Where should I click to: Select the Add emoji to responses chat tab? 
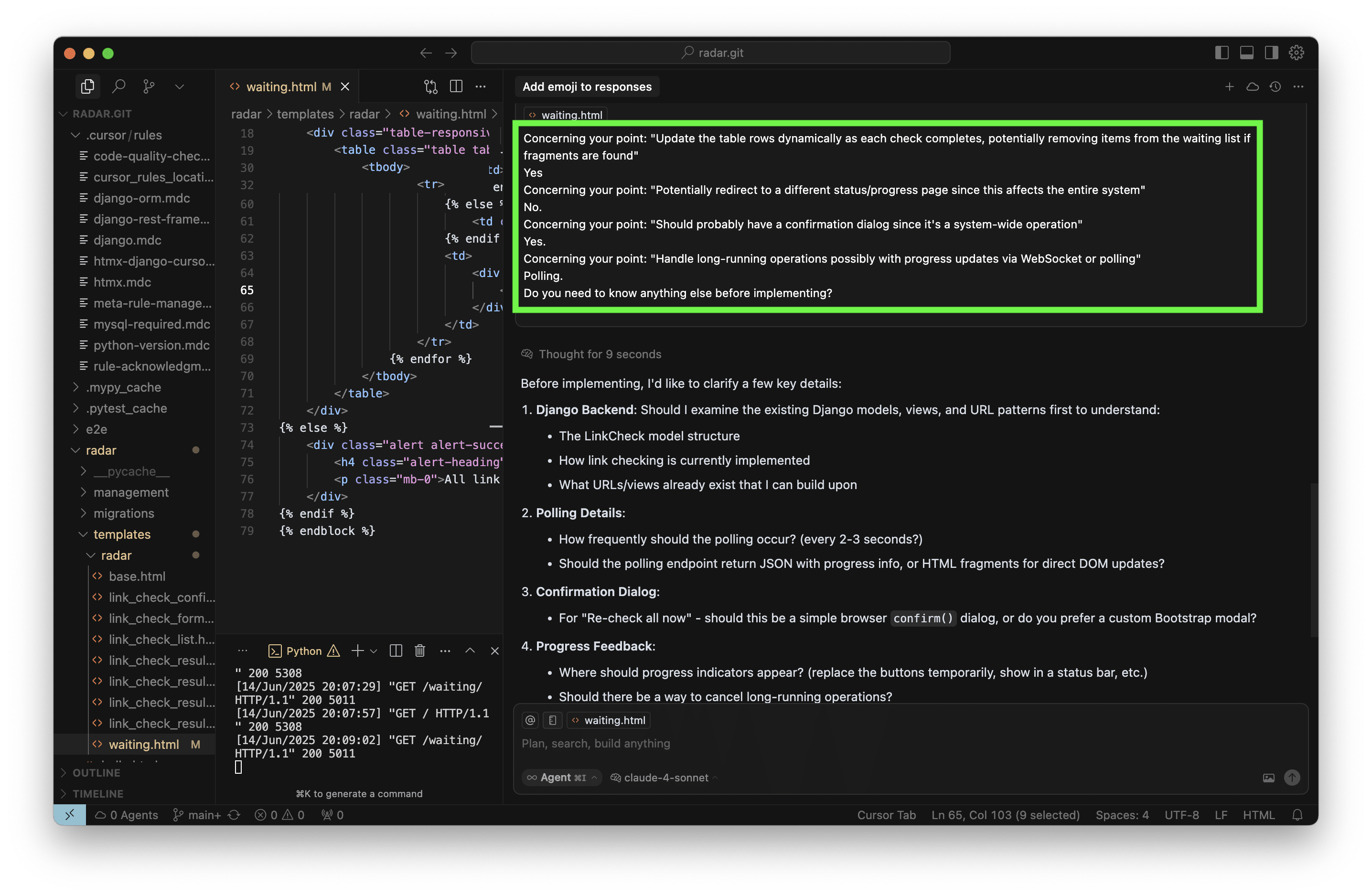pos(586,86)
